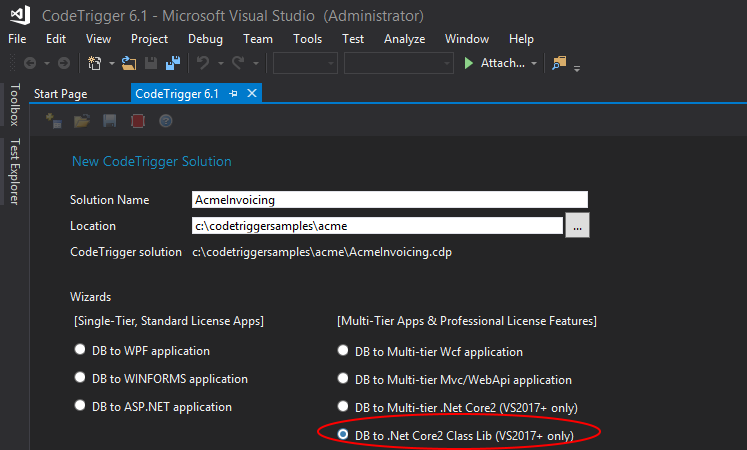Click the Open File folder icon
The width and height of the screenshot is (747, 450).
click(128, 63)
